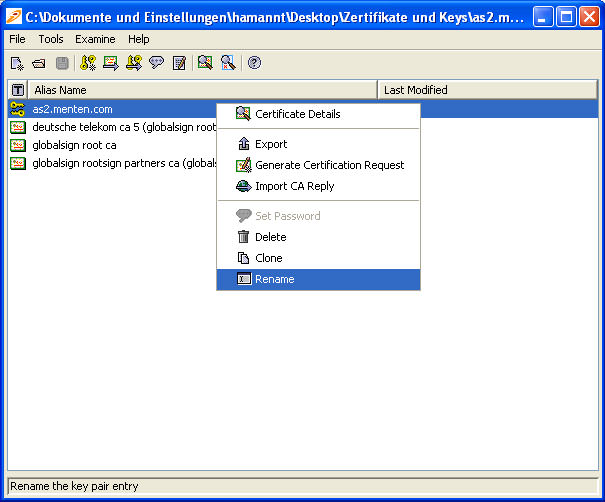Image resolution: width=605 pixels, height=502 pixels.
Task: Choose Generate Certification Request
Action: (x=329, y=165)
